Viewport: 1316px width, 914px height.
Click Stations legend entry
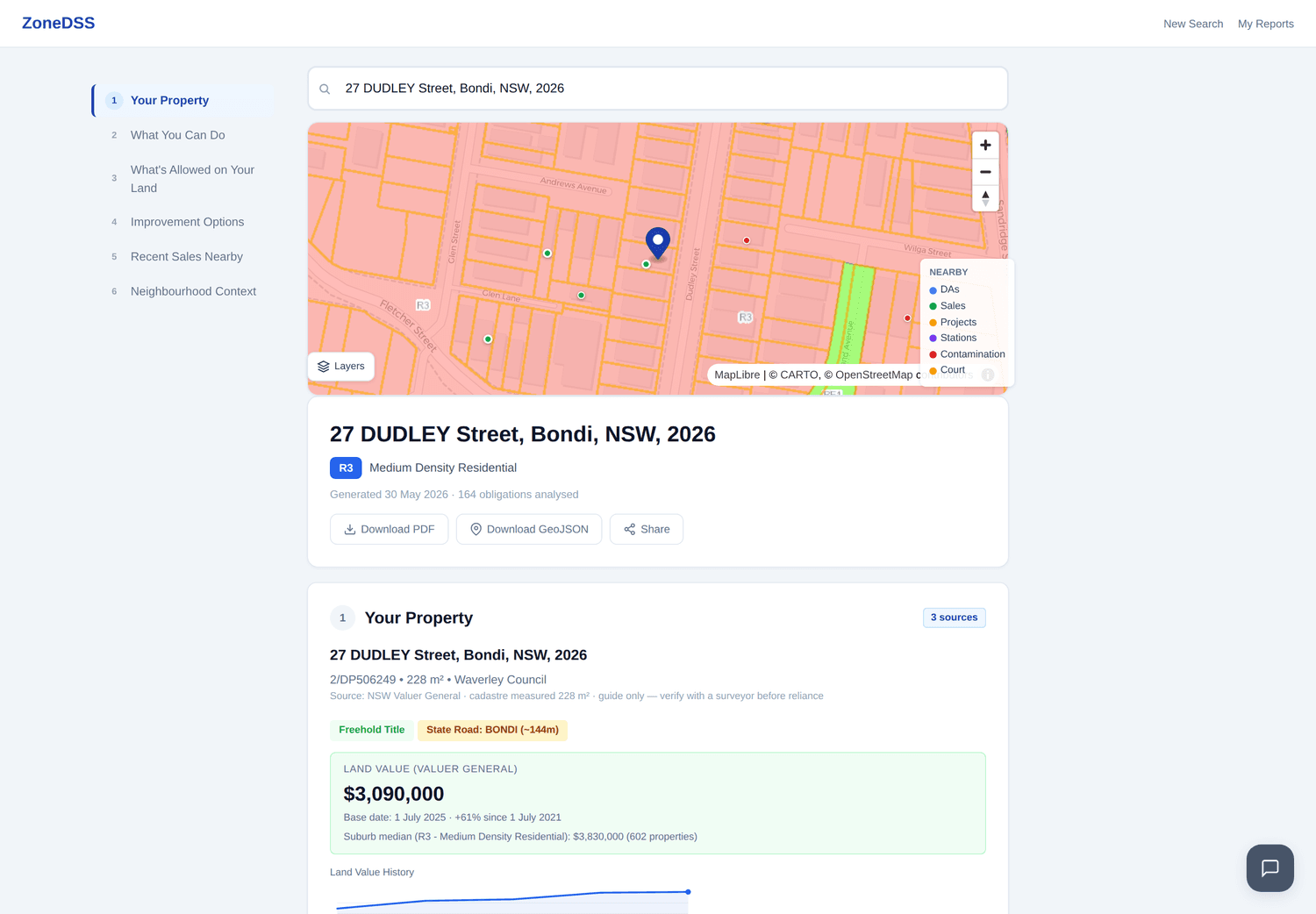pos(953,338)
